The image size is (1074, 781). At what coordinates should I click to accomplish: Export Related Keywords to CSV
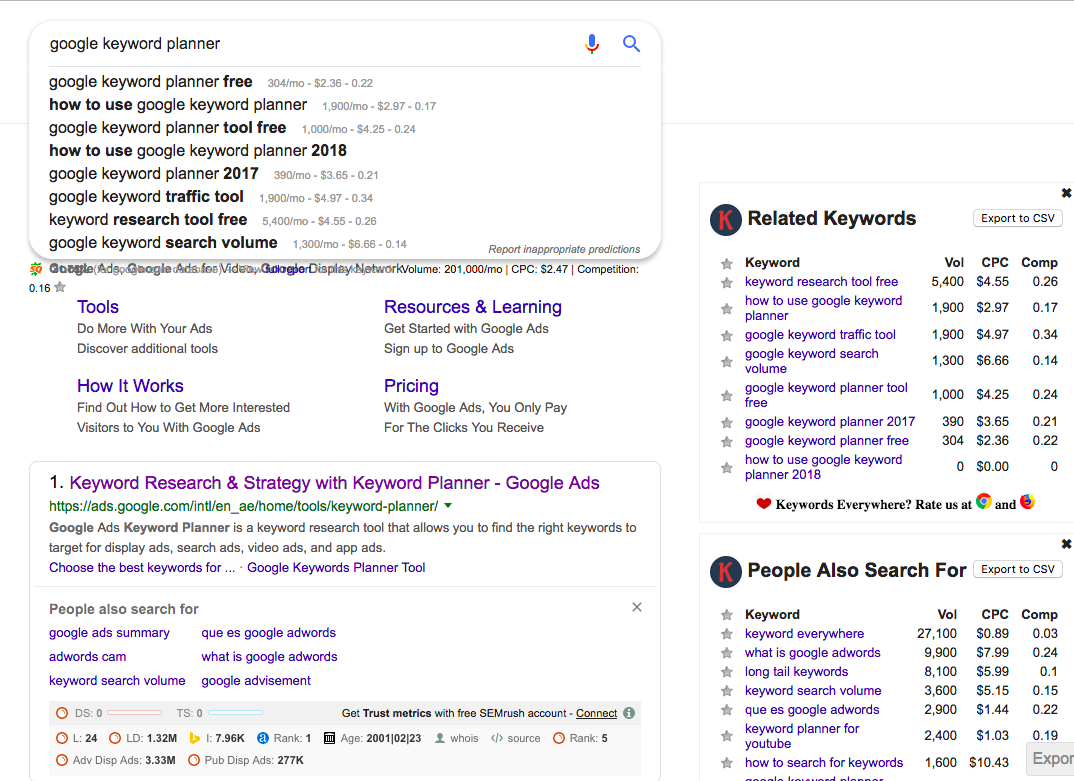(1018, 218)
